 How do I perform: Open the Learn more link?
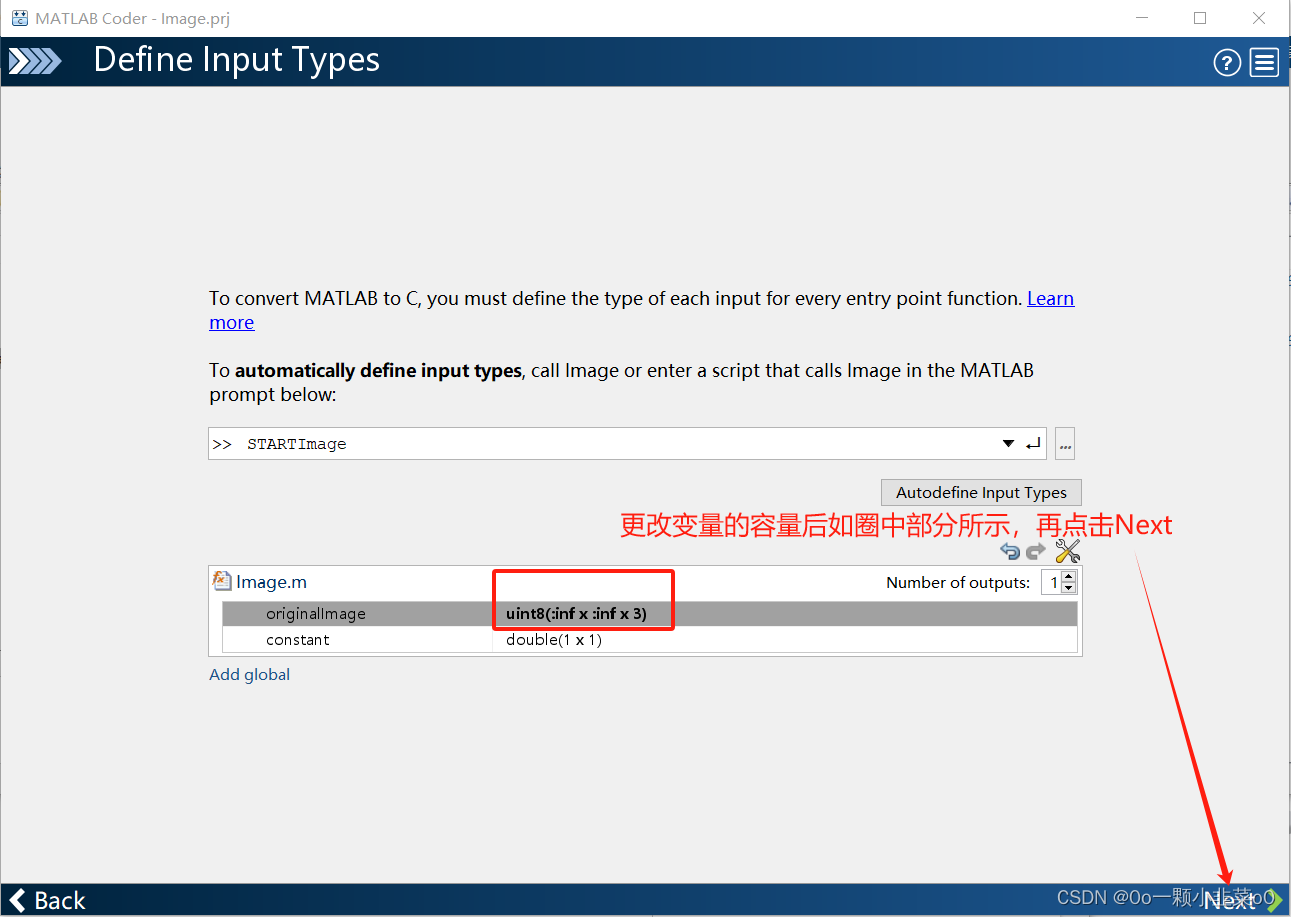[x=1050, y=298]
